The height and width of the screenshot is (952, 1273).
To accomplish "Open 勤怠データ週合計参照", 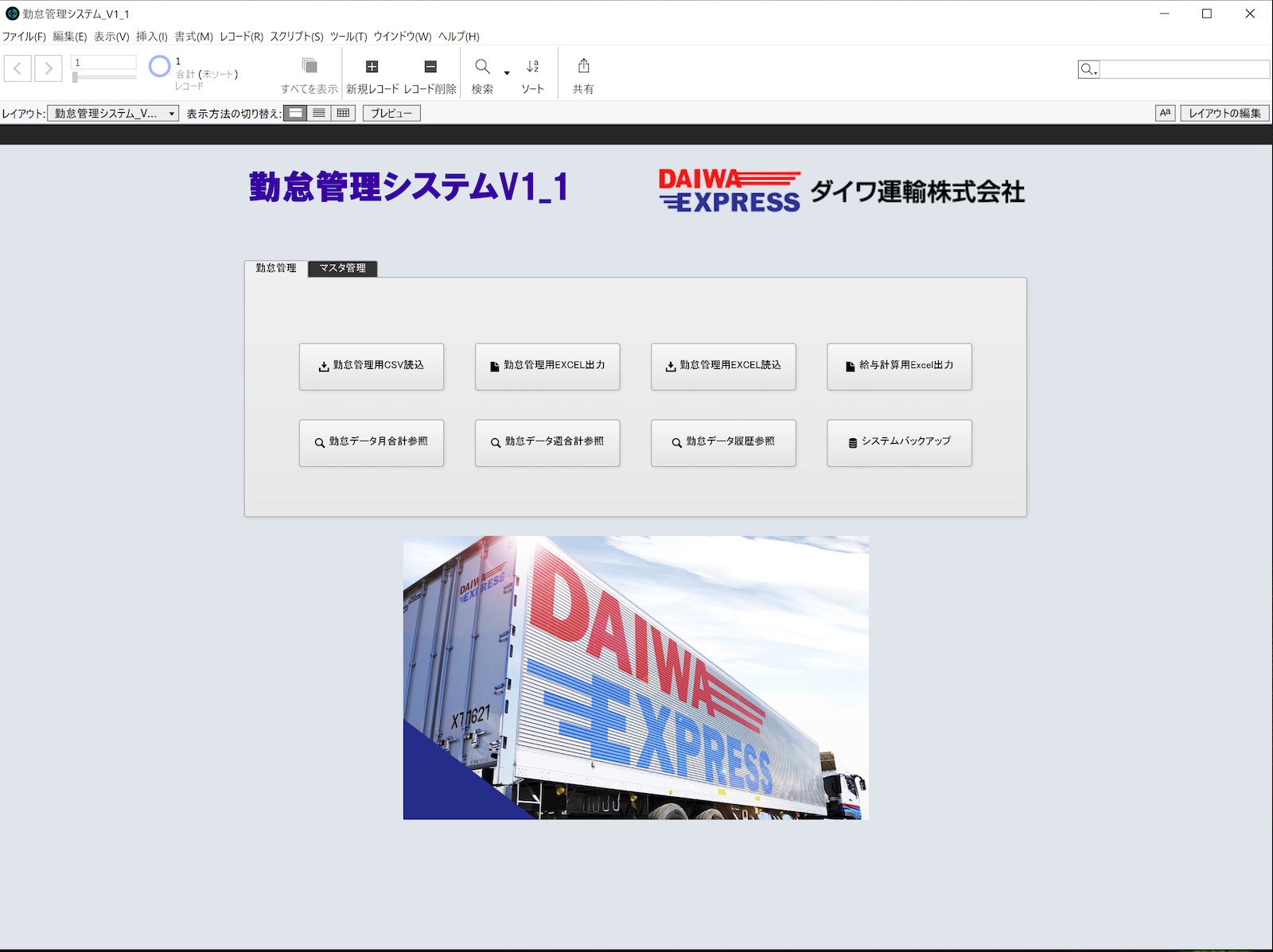I will (x=547, y=443).
